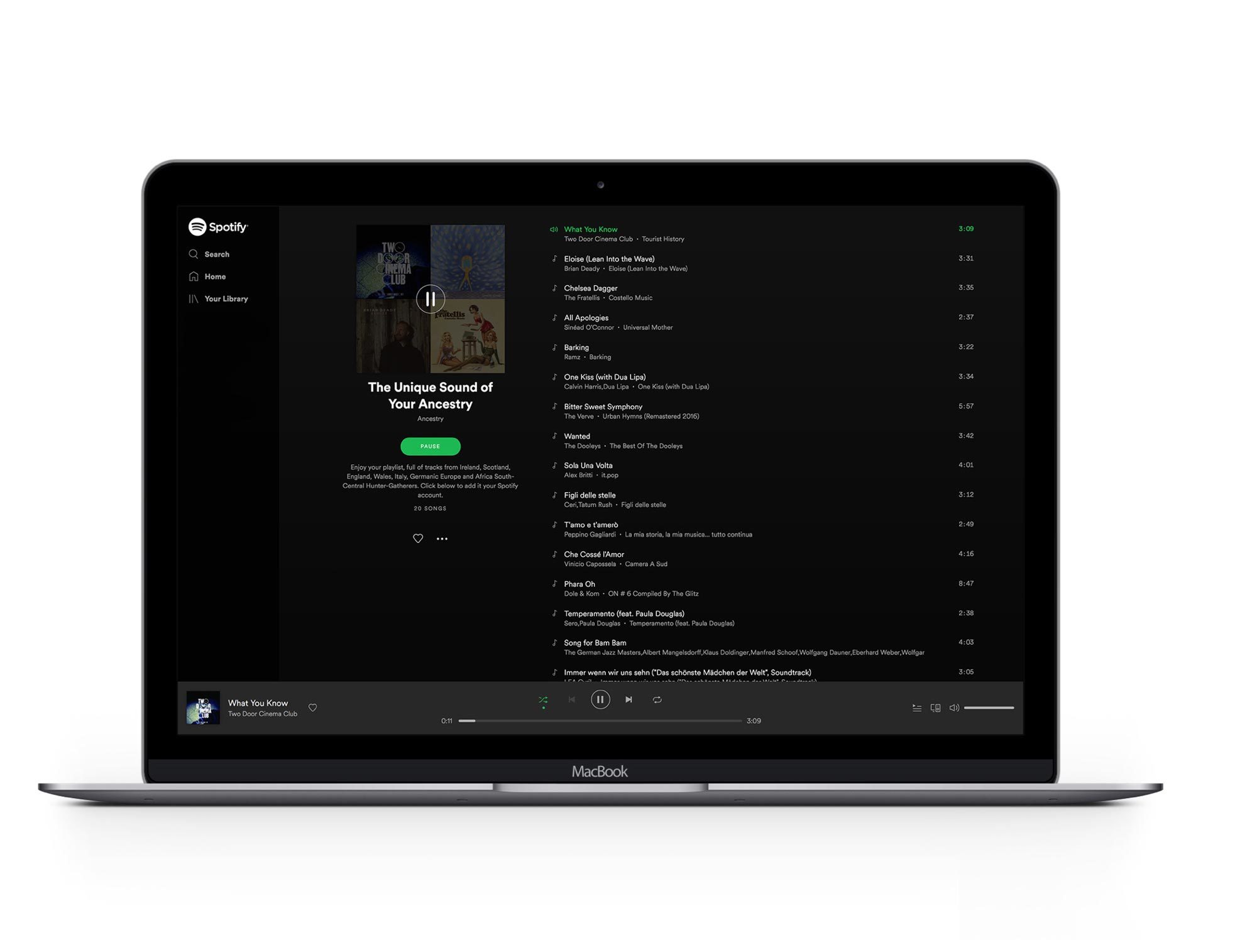Open the connect to a device menu
The image size is (1257, 952).
coord(935,708)
